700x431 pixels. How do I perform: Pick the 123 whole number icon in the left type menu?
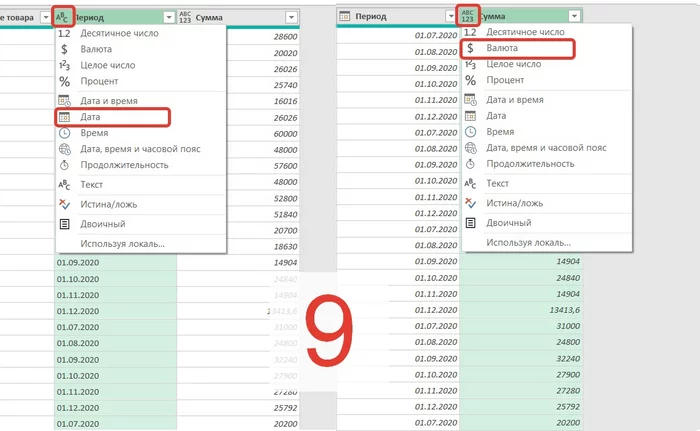click(x=64, y=65)
